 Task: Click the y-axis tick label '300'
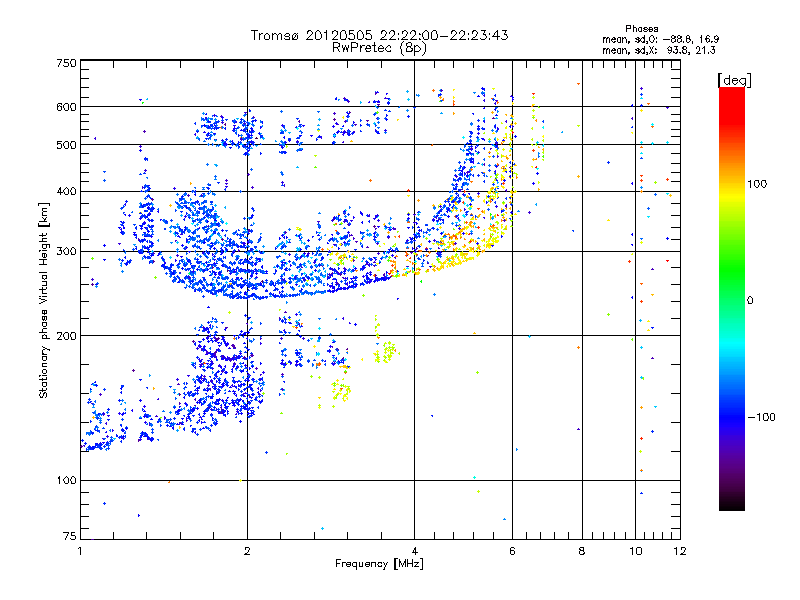(66, 251)
